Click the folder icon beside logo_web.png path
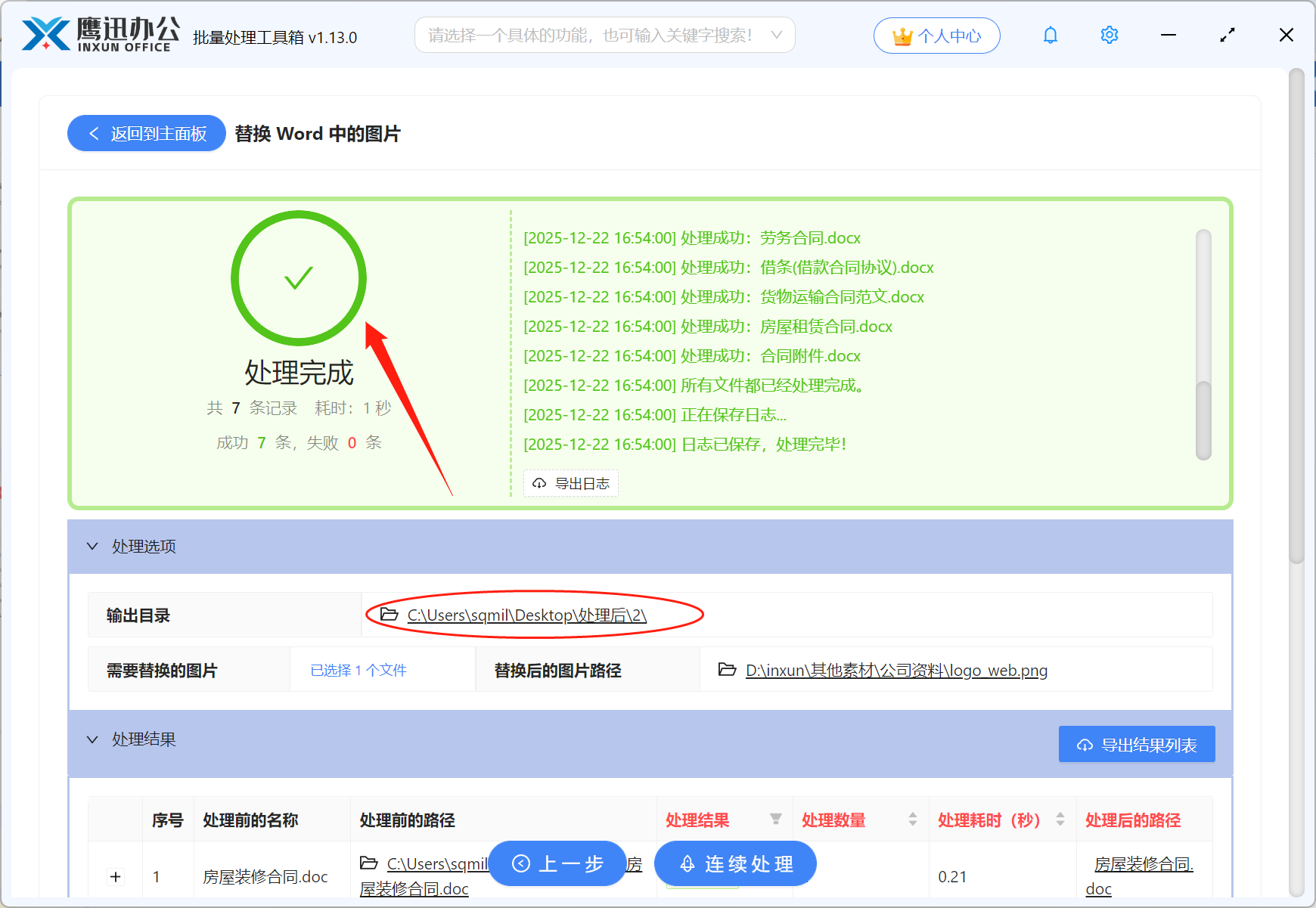The width and height of the screenshot is (1316, 908). tap(728, 670)
